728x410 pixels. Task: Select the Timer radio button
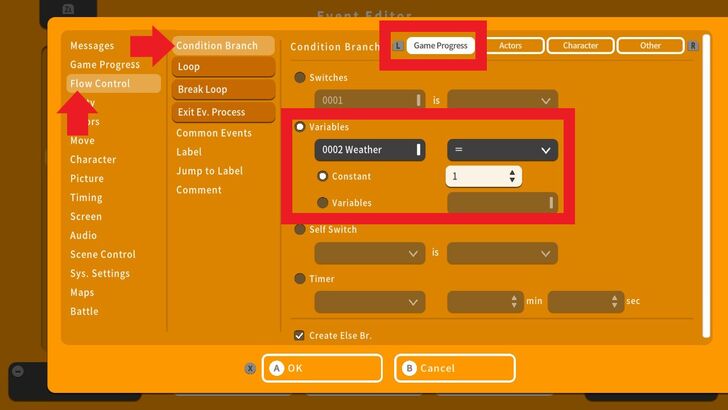tap(300, 279)
